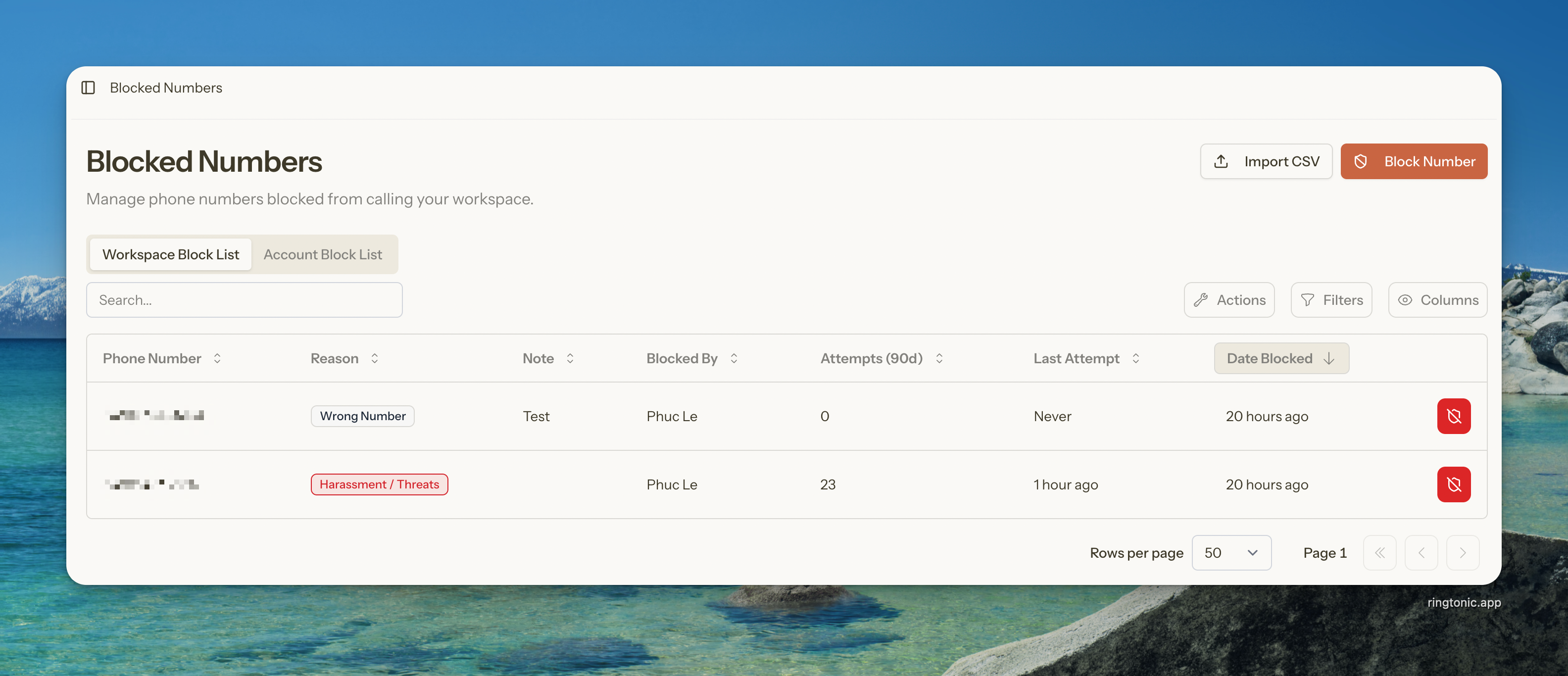Open the Actions wrench menu
Viewport: 1568px width, 676px height.
pyautogui.click(x=1229, y=300)
